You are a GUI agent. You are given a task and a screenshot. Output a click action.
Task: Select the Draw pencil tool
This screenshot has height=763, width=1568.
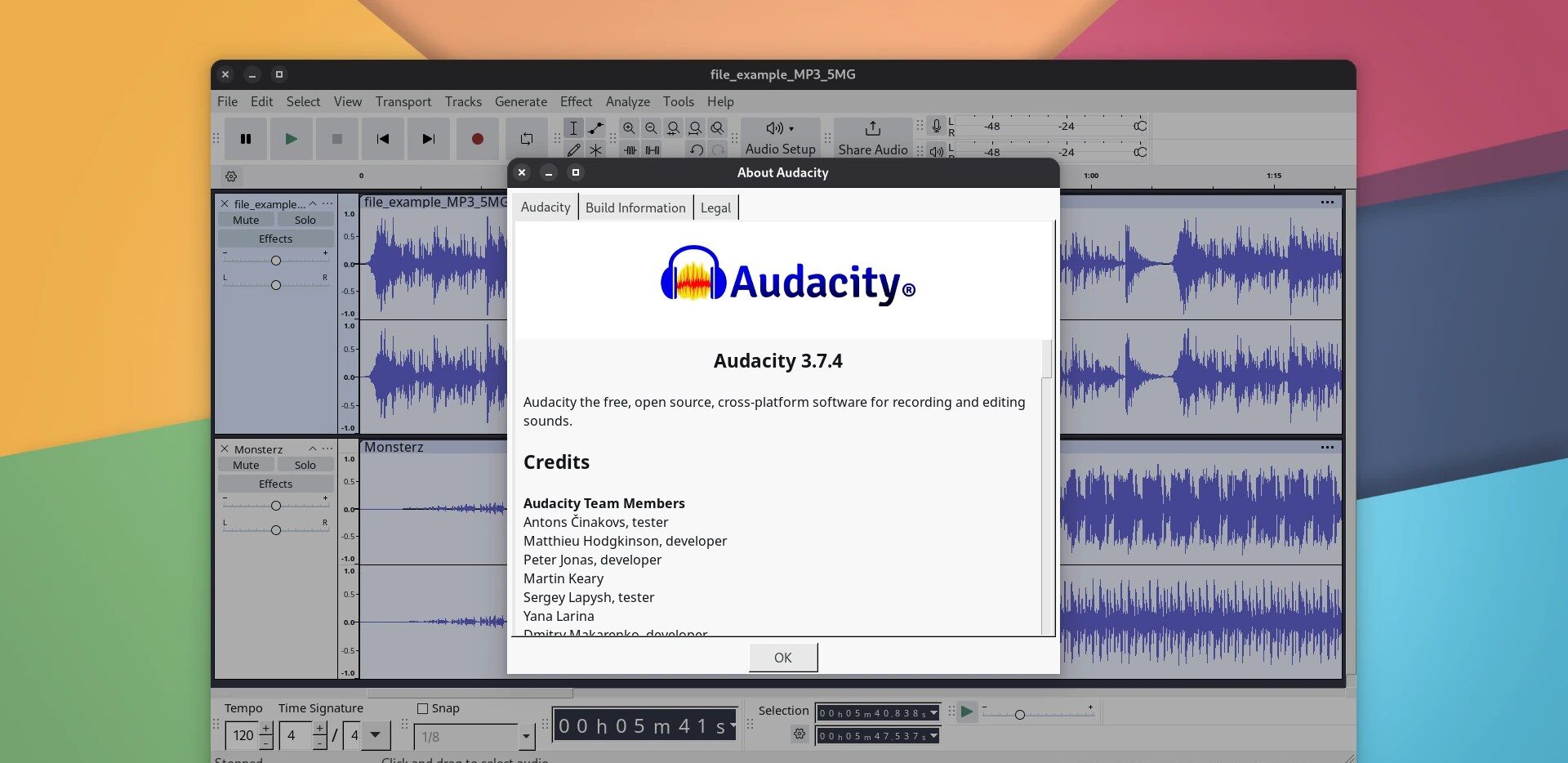(573, 150)
